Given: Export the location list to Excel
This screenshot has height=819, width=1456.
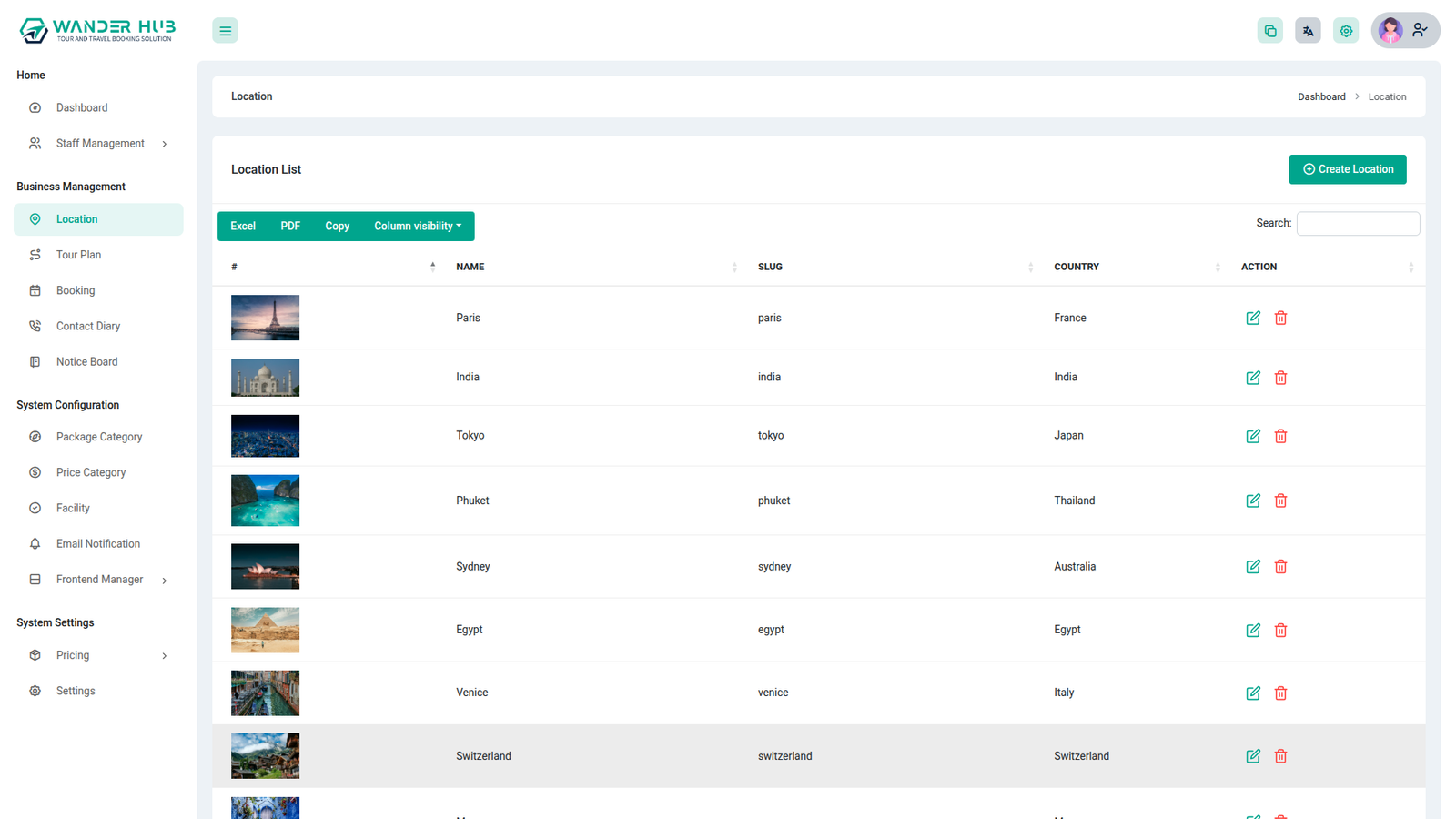Looking at the screenshot, I should [243, 226].
